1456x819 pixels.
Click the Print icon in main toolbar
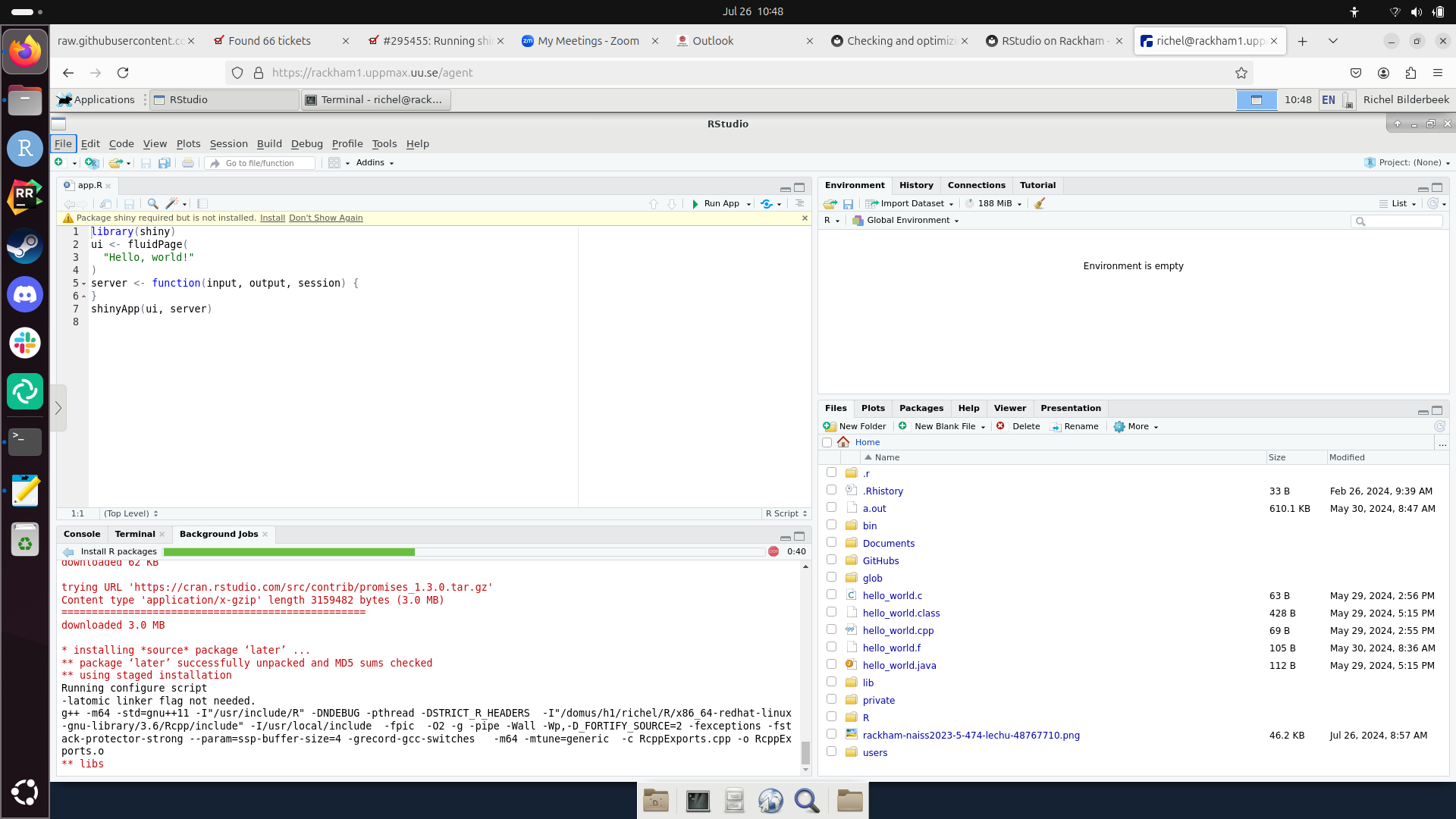pos(188,162)
